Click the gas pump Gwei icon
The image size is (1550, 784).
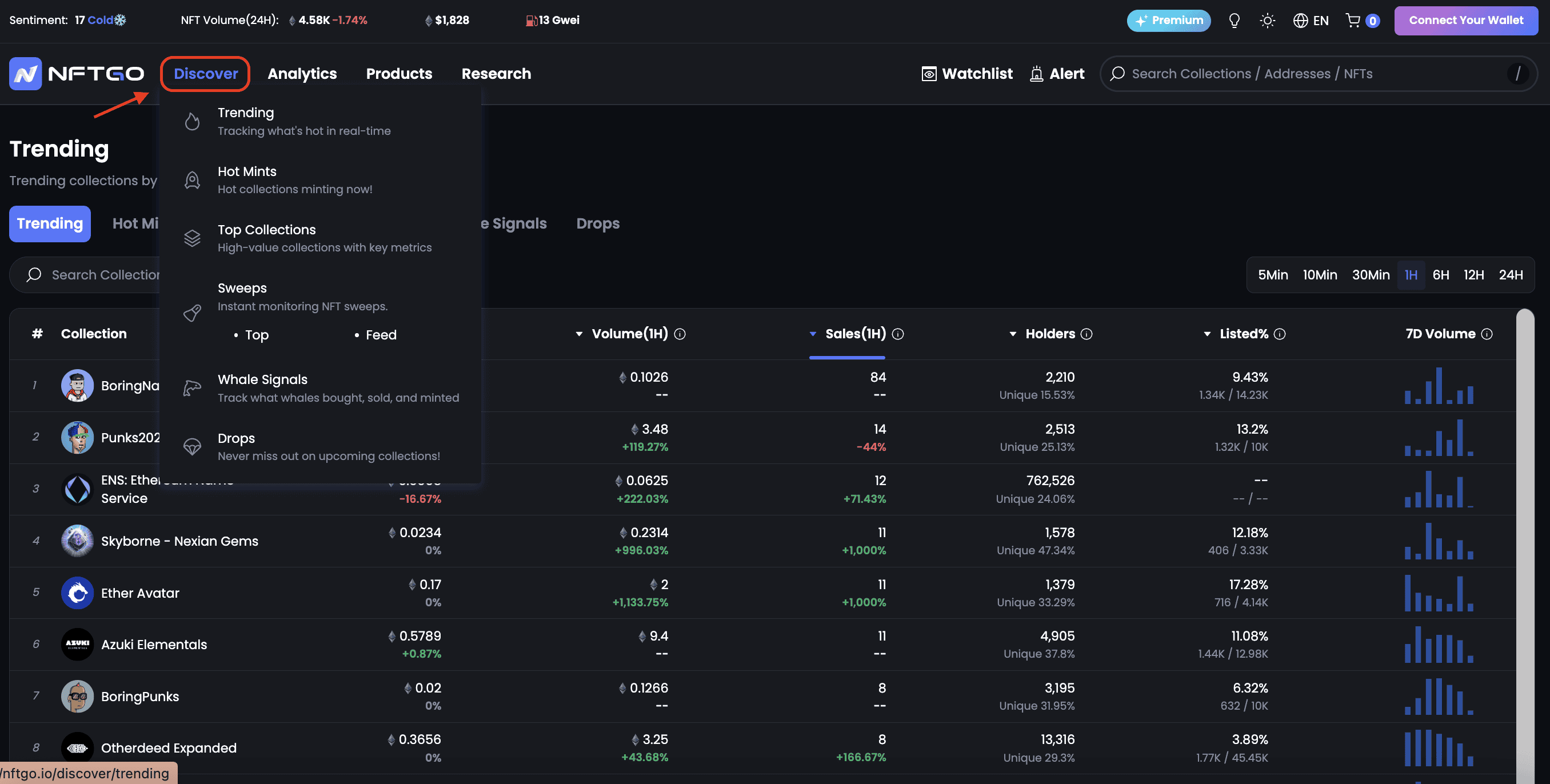(x=532, y=21)
